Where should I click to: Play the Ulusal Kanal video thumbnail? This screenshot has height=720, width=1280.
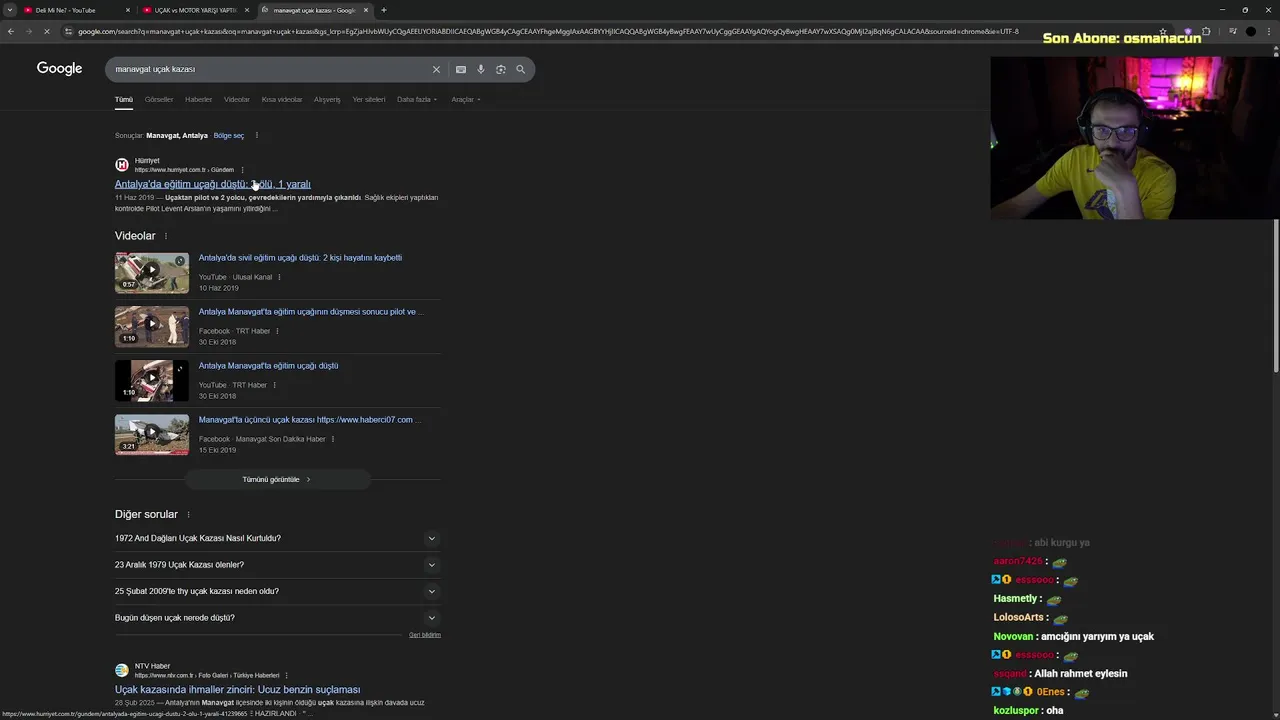152,272
